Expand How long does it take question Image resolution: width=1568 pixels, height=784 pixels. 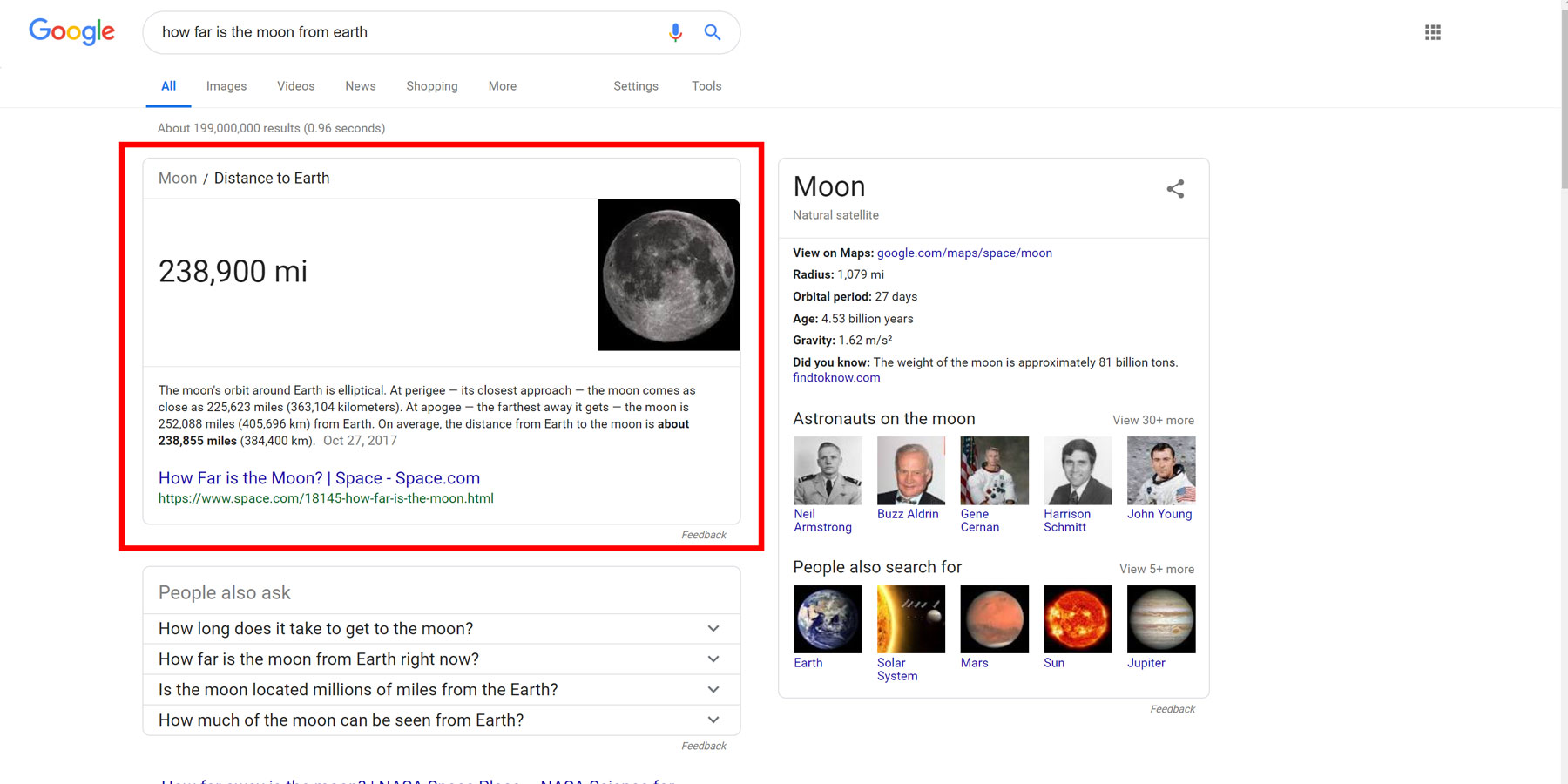[x=442, y=629]
